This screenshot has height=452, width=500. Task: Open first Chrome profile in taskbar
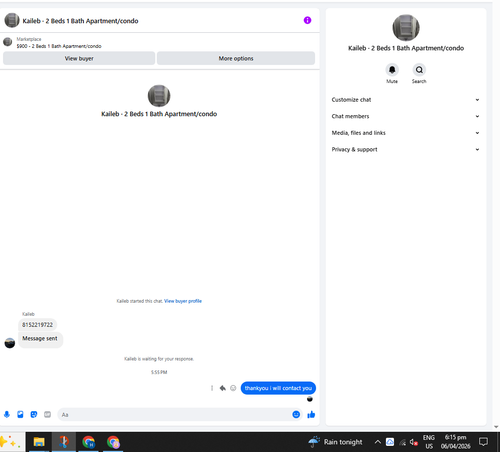pos(88,442)
